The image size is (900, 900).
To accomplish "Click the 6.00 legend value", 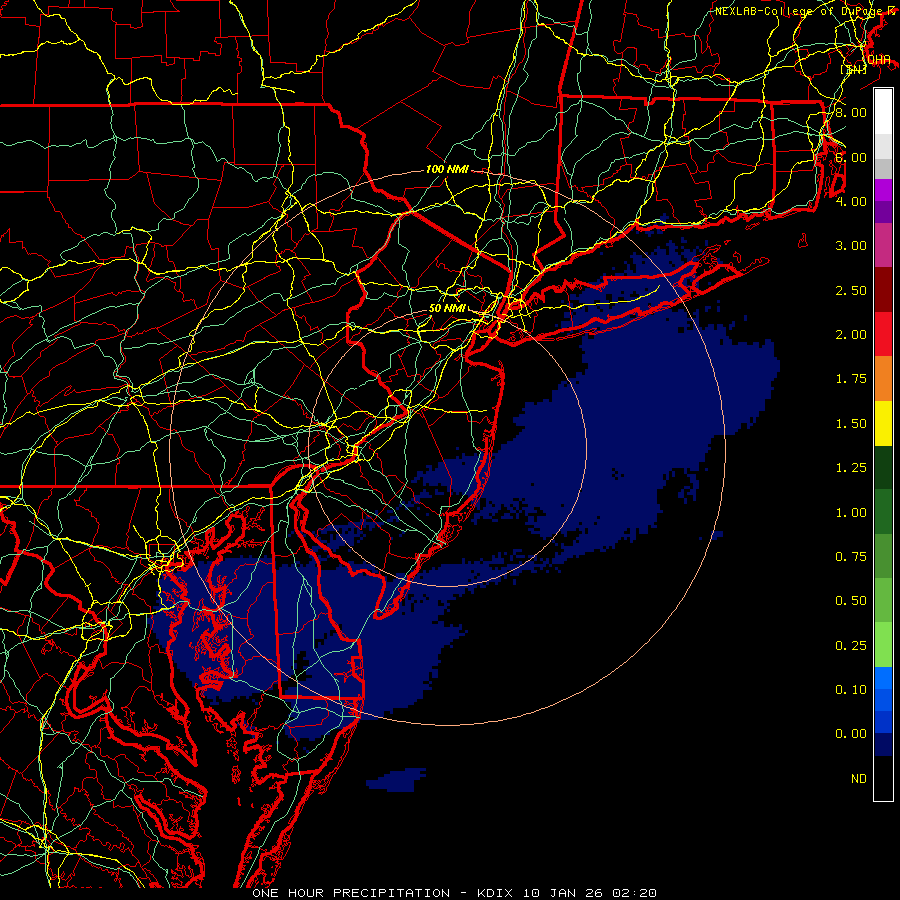I will coord(851,157).
